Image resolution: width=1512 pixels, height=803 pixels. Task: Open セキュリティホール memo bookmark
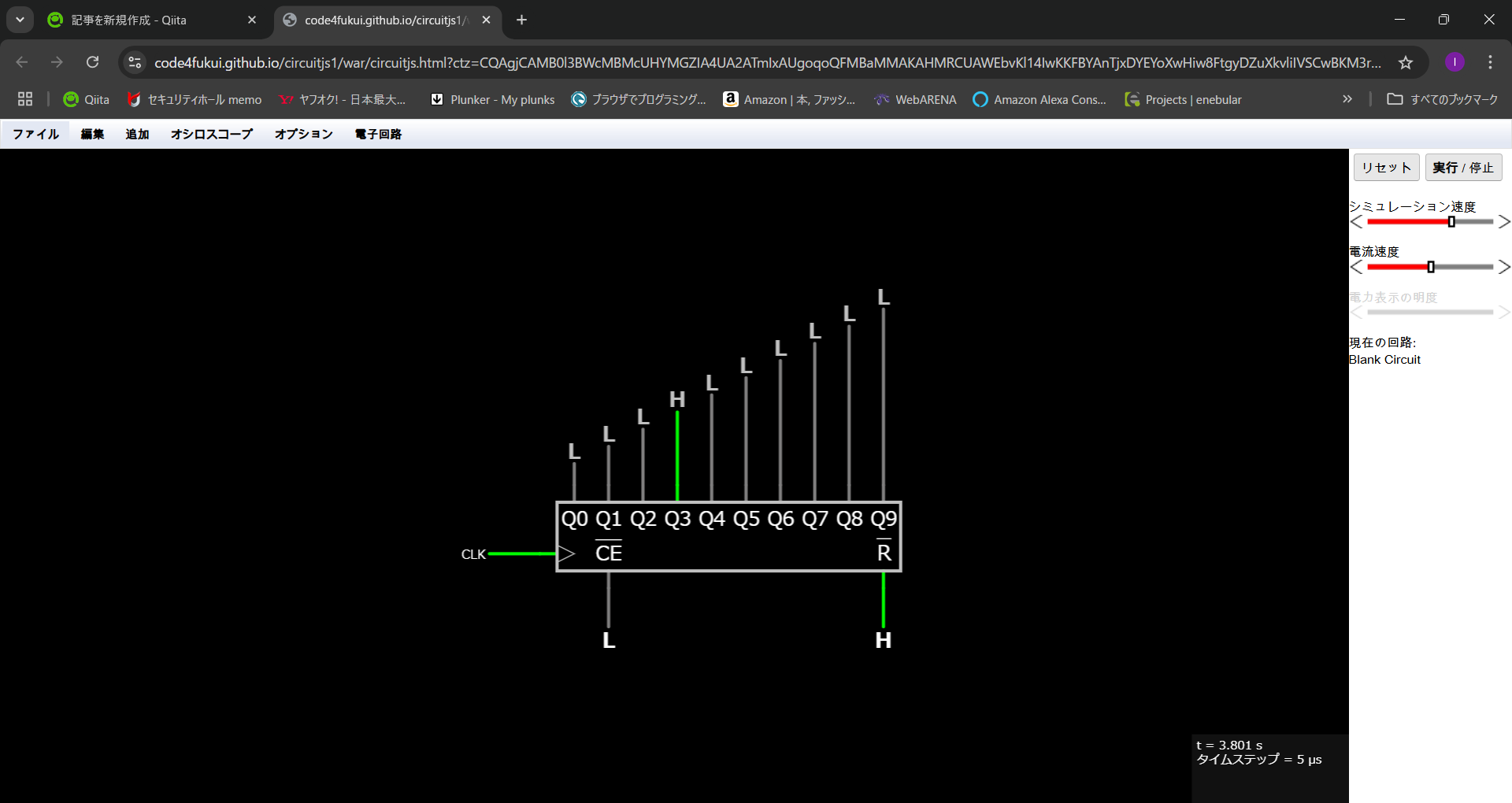195,99
